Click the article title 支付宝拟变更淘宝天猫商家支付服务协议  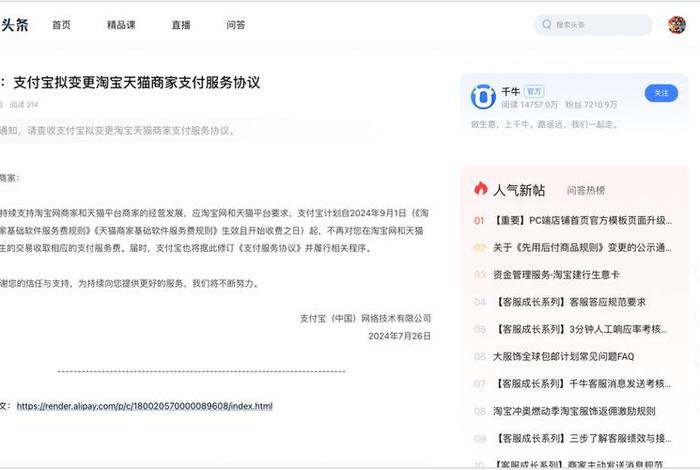click(x=137, y=83)
